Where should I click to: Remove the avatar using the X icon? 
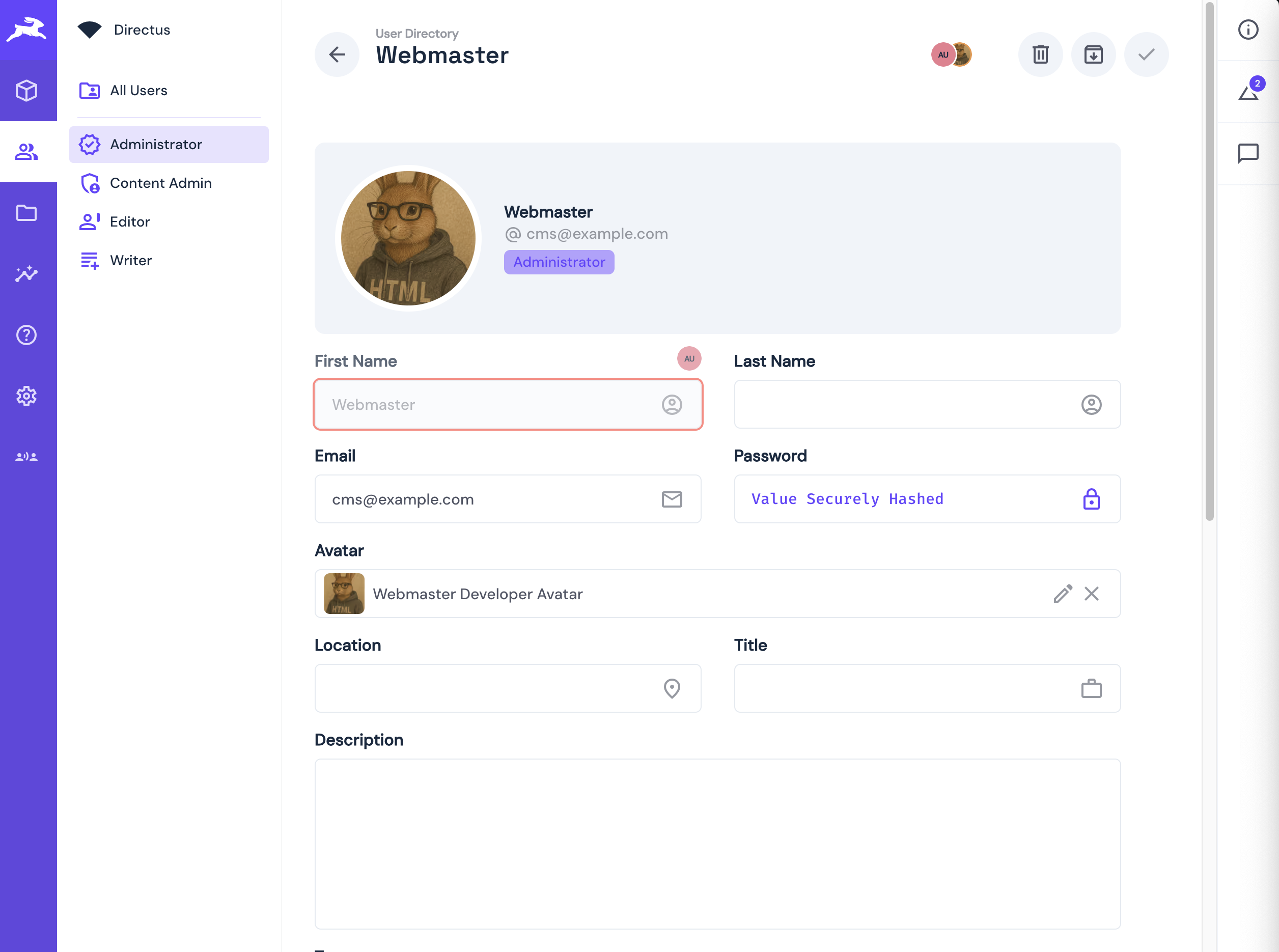(1091, 594)
